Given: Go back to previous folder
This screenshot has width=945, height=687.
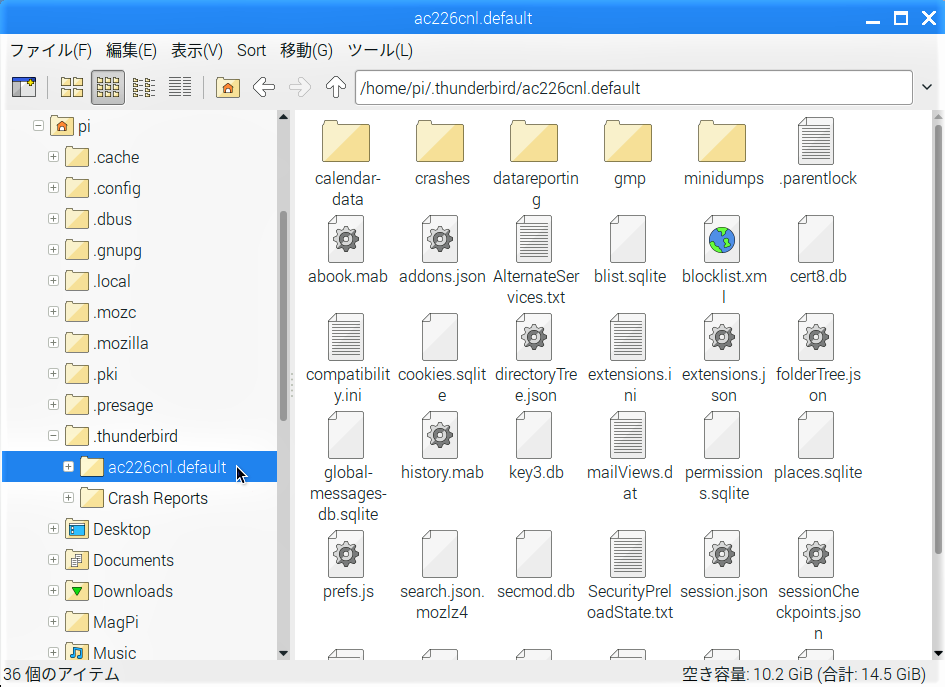Looking at the screenshot, I should point(264,87).
